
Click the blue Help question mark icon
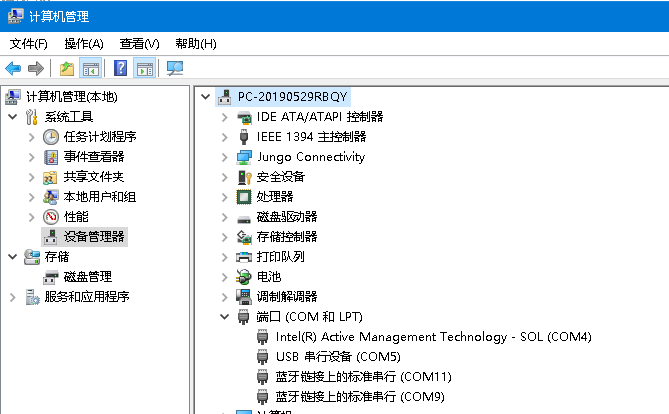(121, 68)
